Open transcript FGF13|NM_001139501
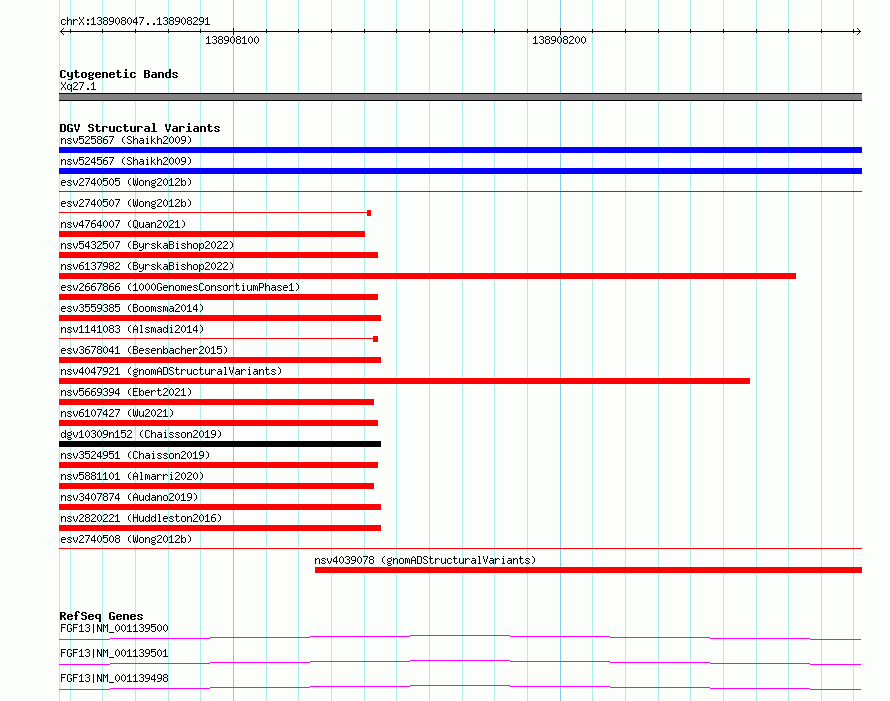Image resolution: width=890 pixels, height=701 pixels. pos(114,653)
